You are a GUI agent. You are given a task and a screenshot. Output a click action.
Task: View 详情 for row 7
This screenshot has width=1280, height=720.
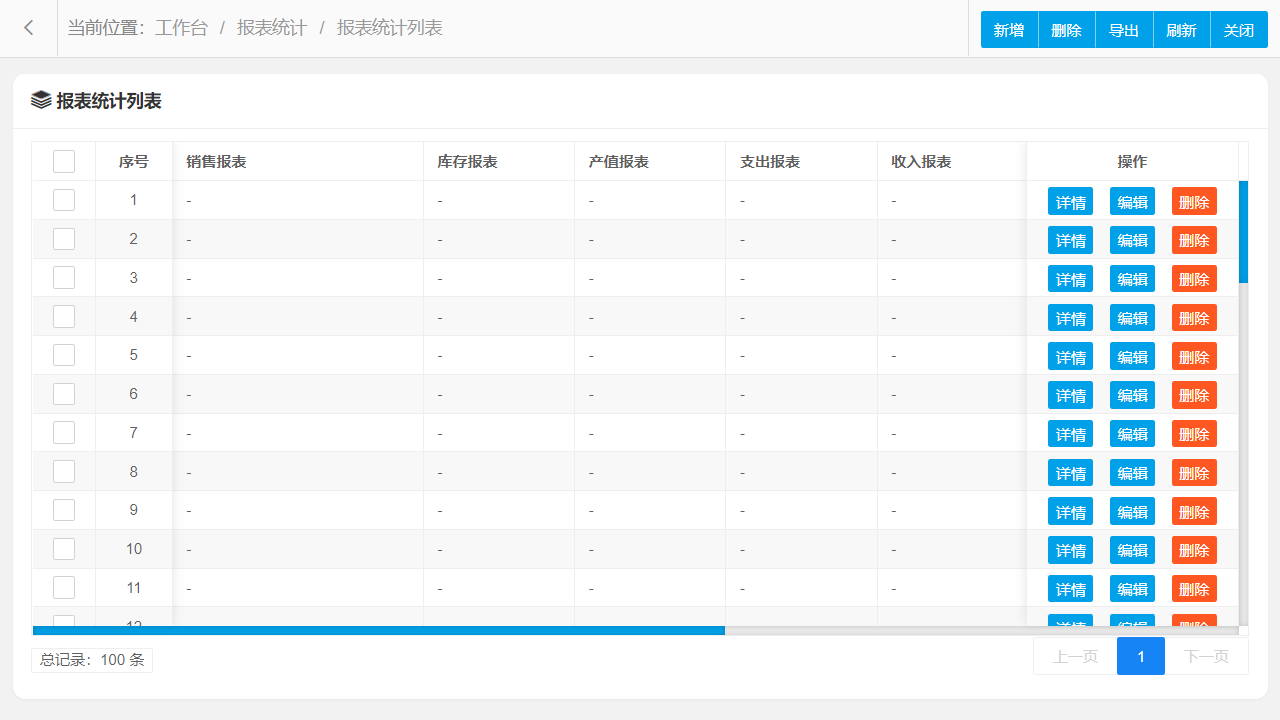click(1070, 433)
